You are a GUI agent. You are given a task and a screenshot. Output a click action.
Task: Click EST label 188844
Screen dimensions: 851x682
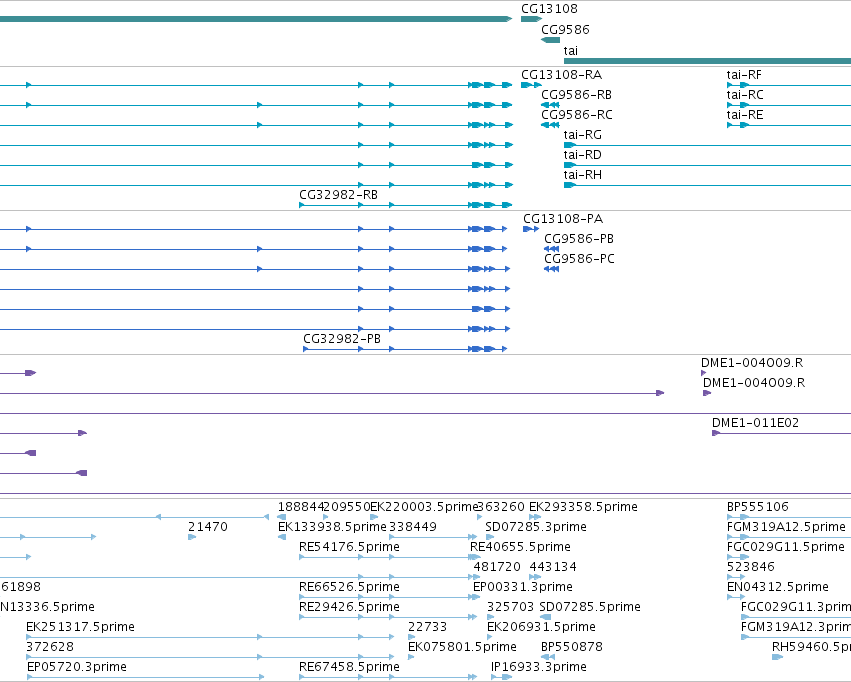click(301, 507)
